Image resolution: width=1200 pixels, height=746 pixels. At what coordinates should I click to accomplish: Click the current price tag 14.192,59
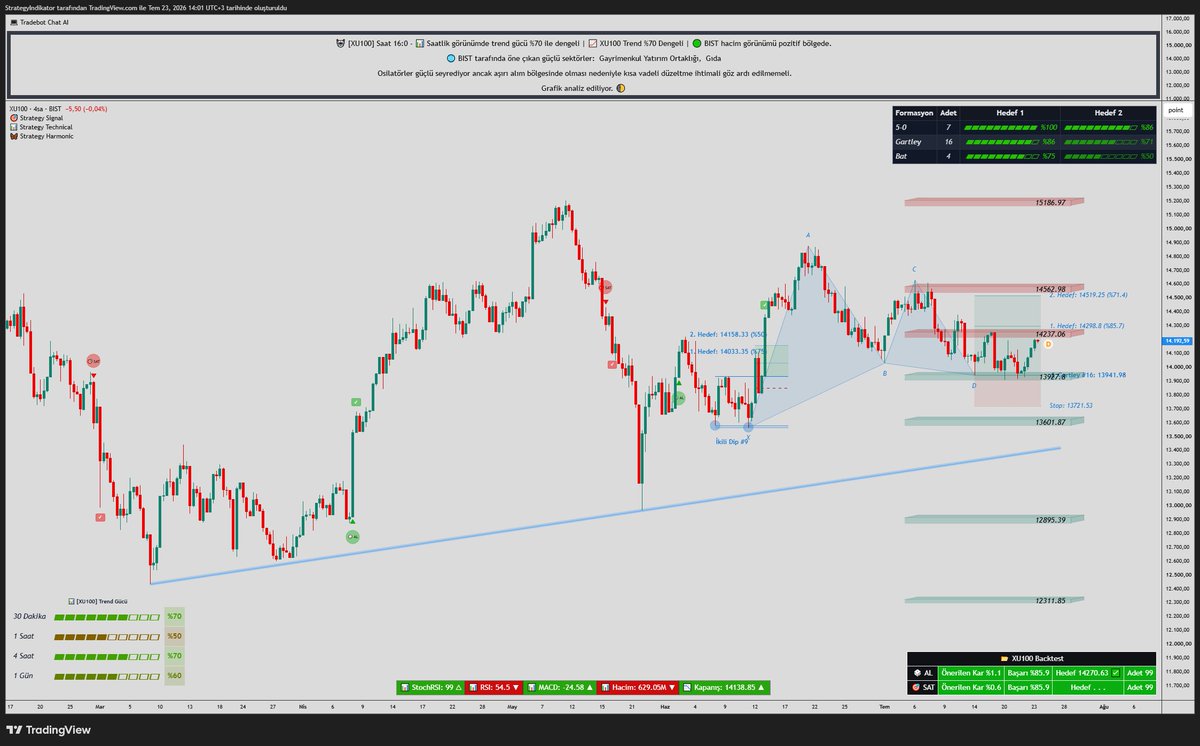point(1176,341)
